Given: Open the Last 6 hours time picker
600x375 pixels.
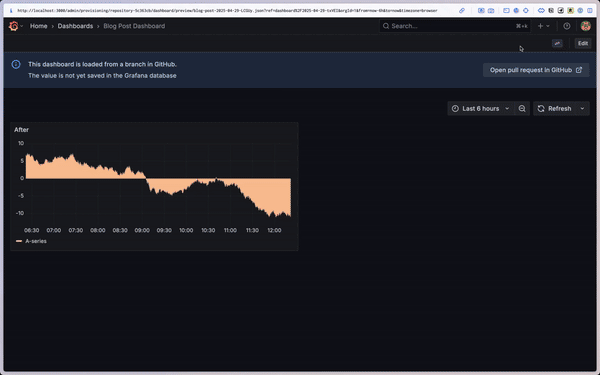Looking at the screenshot, I should click(x=481, y=109).
